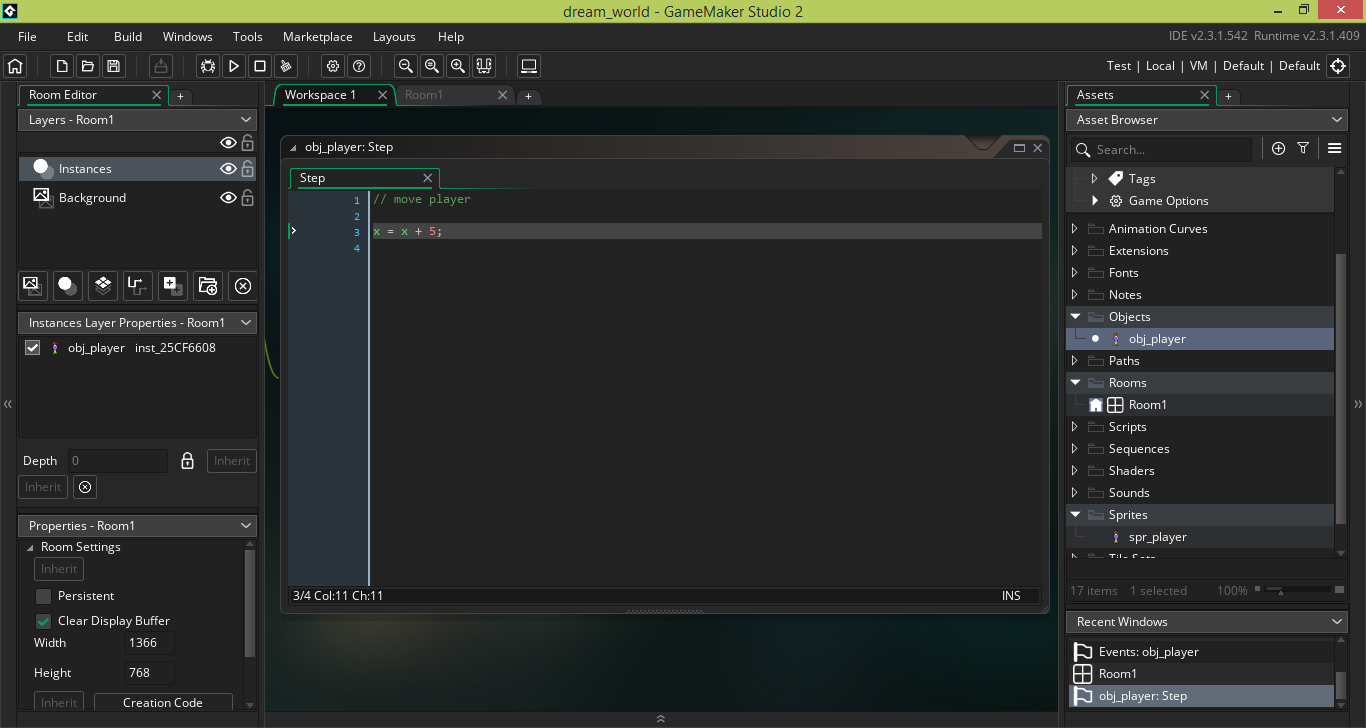
Task: Click the Zoom In magnifier icon
Action: tap(458, 66)
